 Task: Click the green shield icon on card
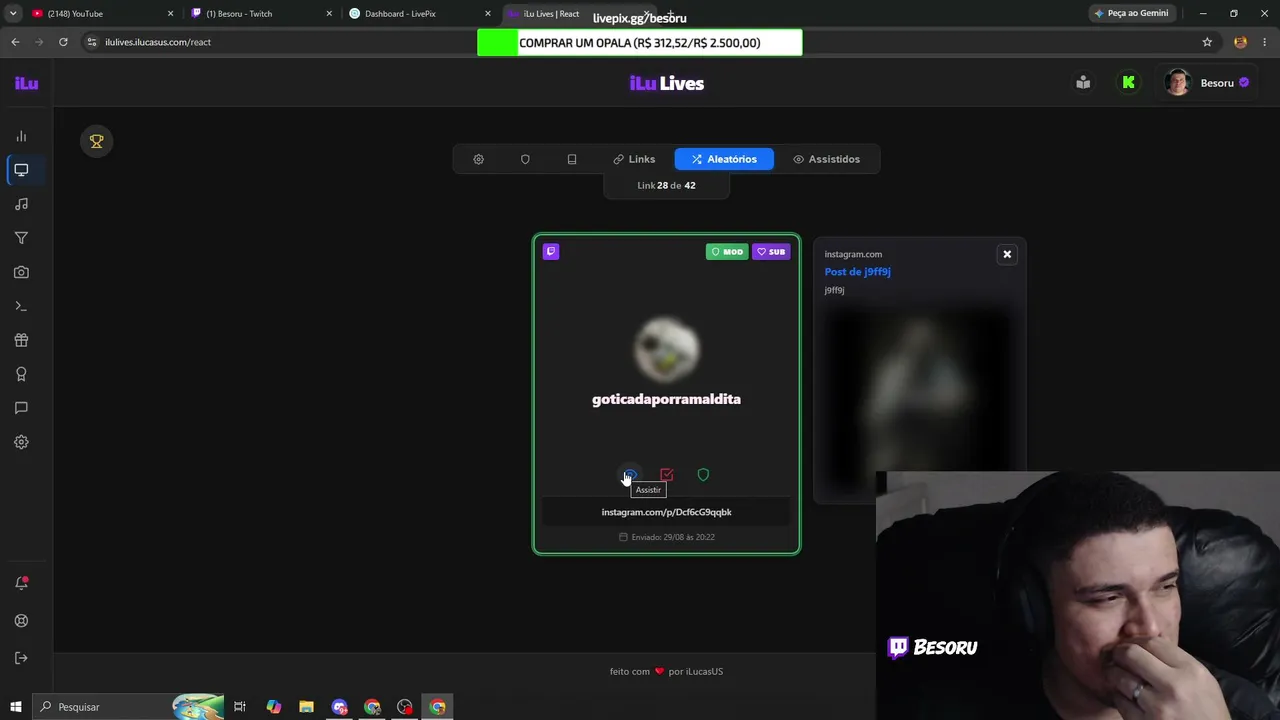pos(703,475)
